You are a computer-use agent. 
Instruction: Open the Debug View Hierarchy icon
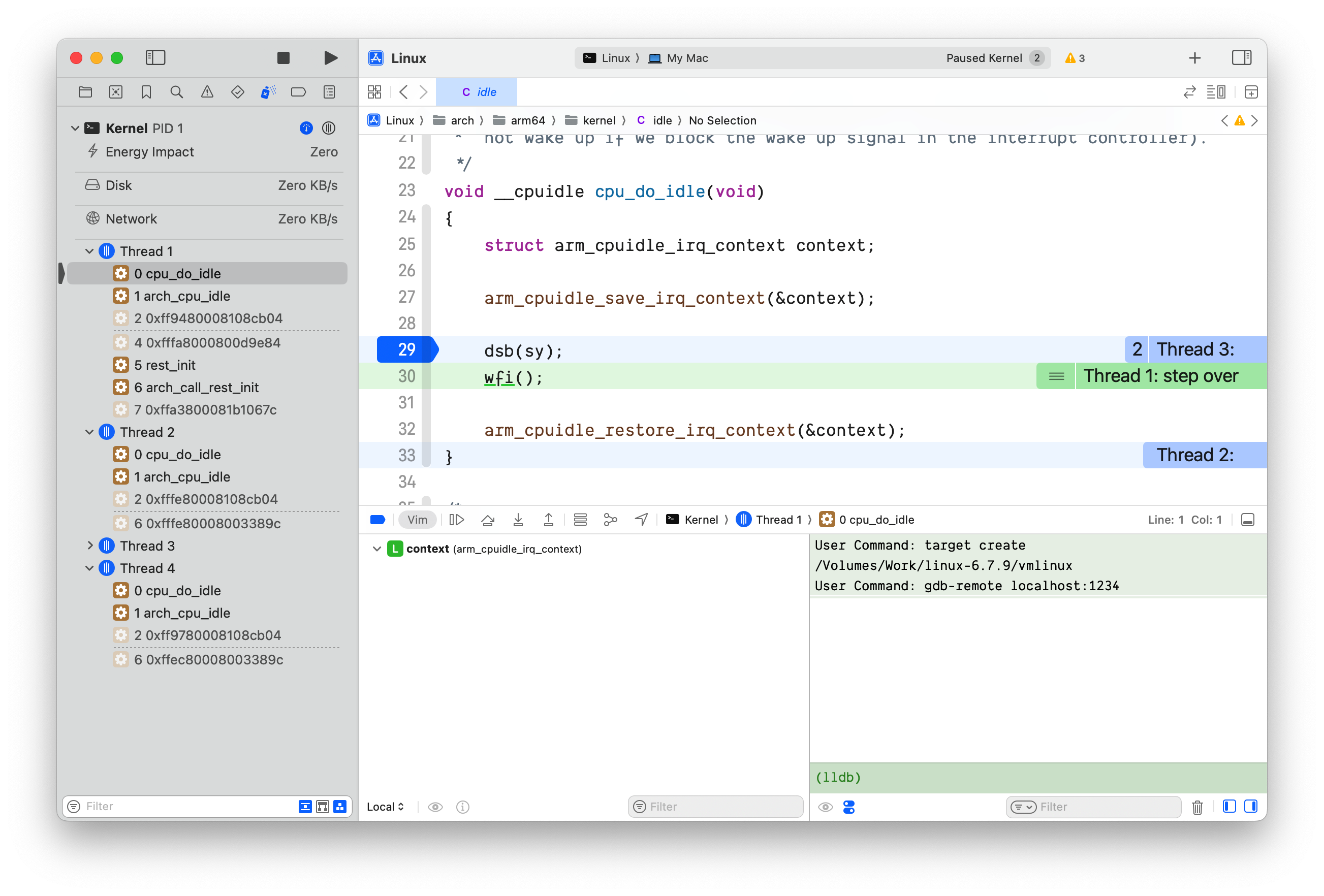pyautogui.click(x=580, y=520)
